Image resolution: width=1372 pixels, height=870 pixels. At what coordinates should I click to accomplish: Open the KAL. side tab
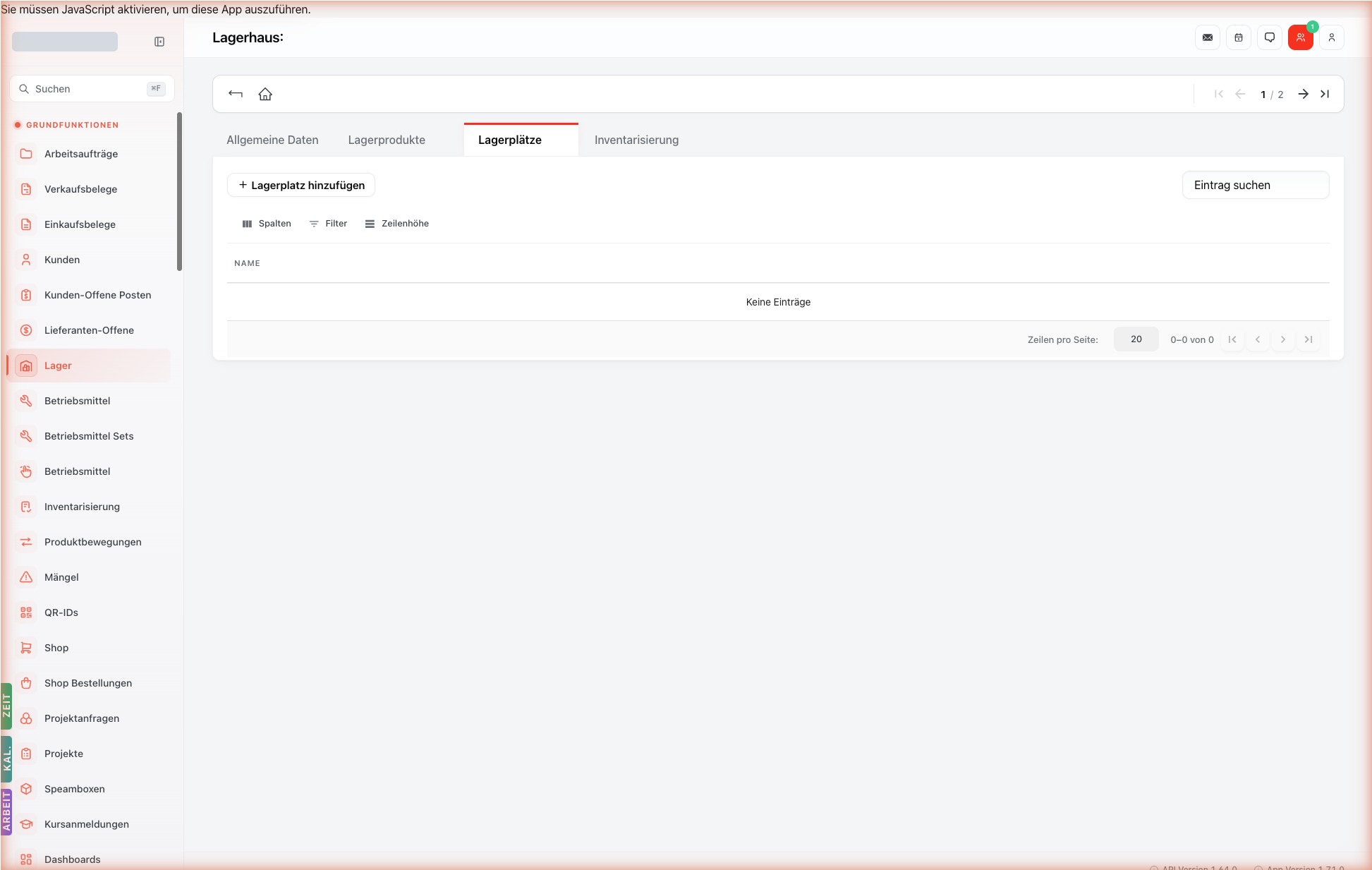point(6,759)
